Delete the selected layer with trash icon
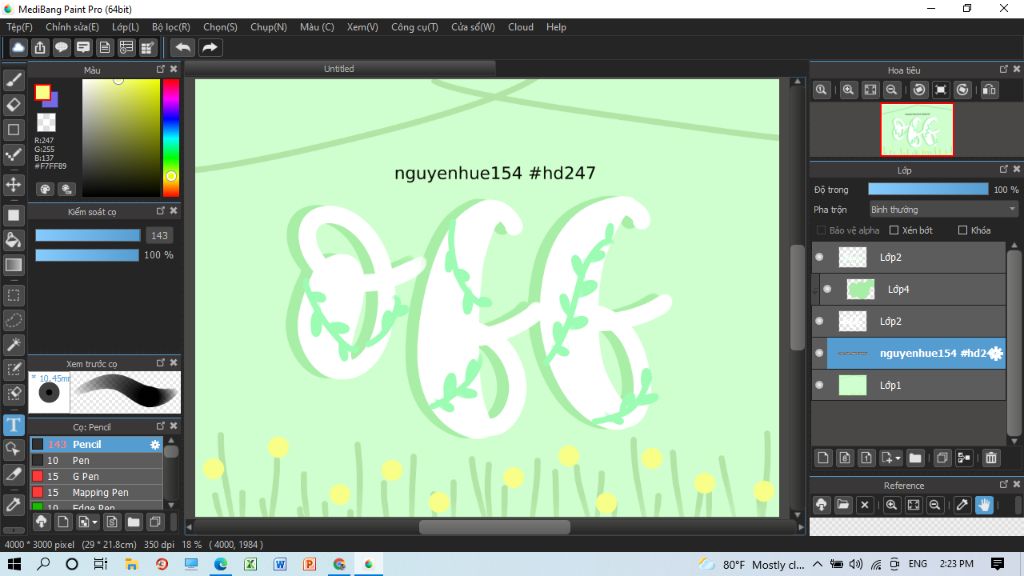Screen dimensions: 1024x576 991,458
